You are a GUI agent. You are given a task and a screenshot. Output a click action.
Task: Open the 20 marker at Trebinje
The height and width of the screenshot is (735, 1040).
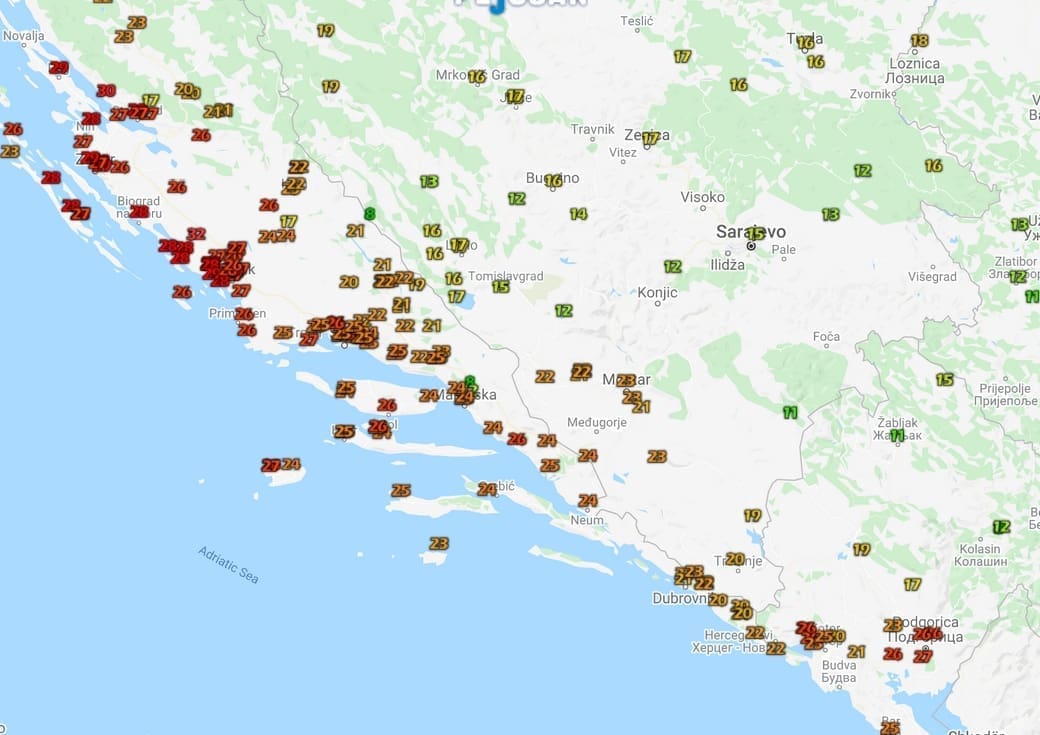pyautogui.click(x=735, y=559)
